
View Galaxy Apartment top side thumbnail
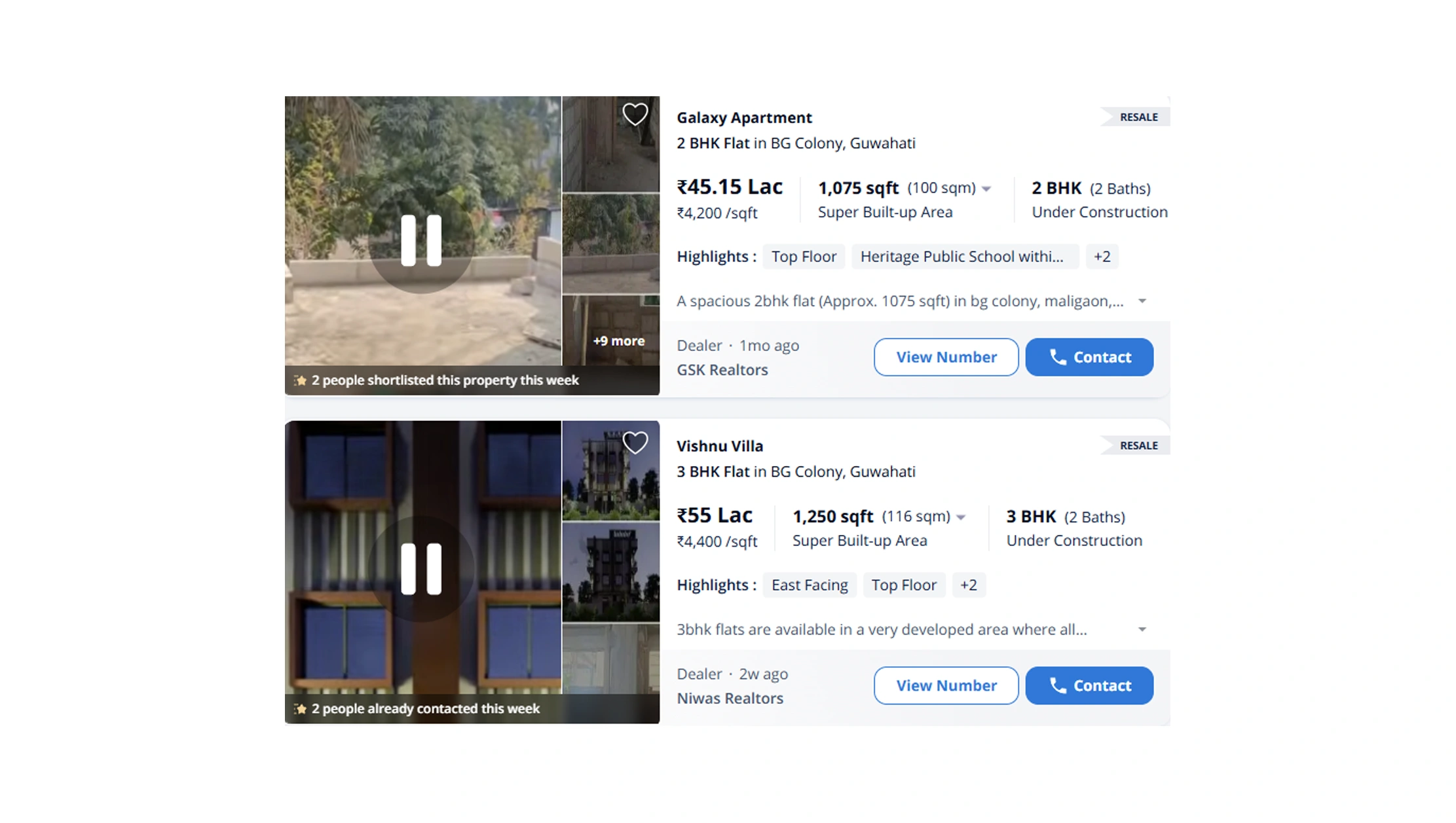(611, 144)
